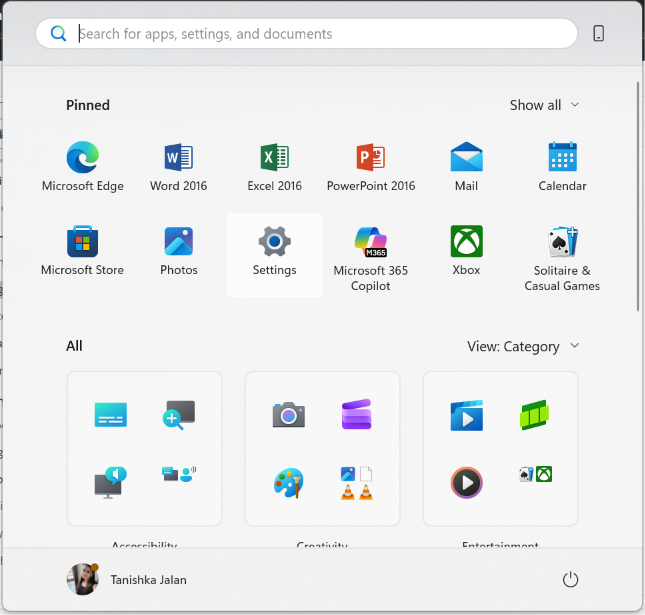The height and width of the screenshot is (615, 645).
Task: Launch Word 2016
Action: click(179, 167)
